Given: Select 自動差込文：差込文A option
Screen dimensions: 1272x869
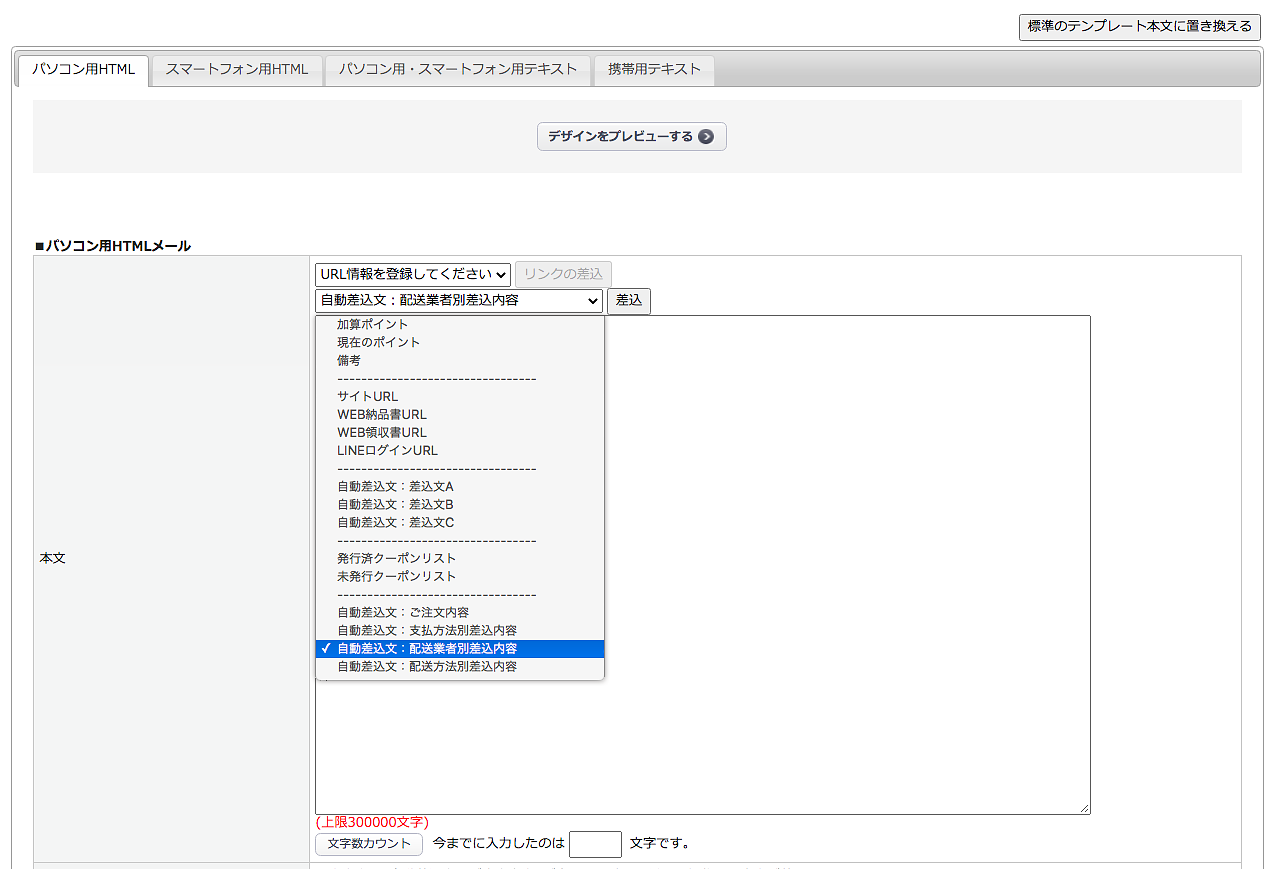Looking at the screenshot, I should click(x=395, y=487).
